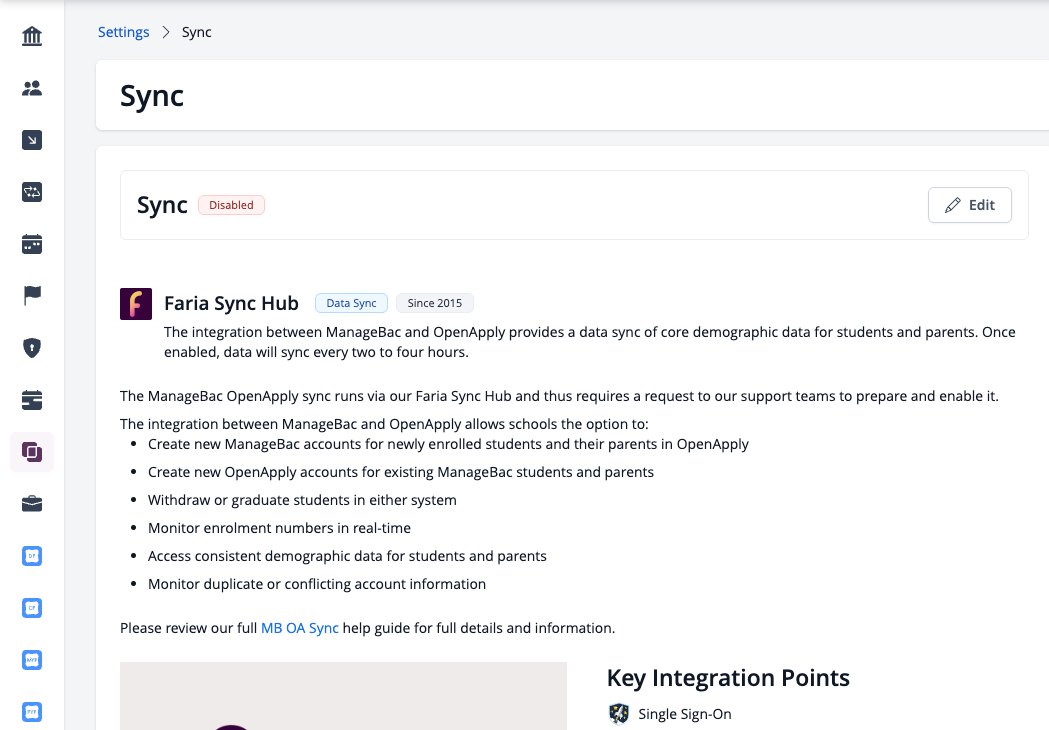Open the transfer arrows sidebar icon
Screen dimensions: 1049x730
coord(31,192)
